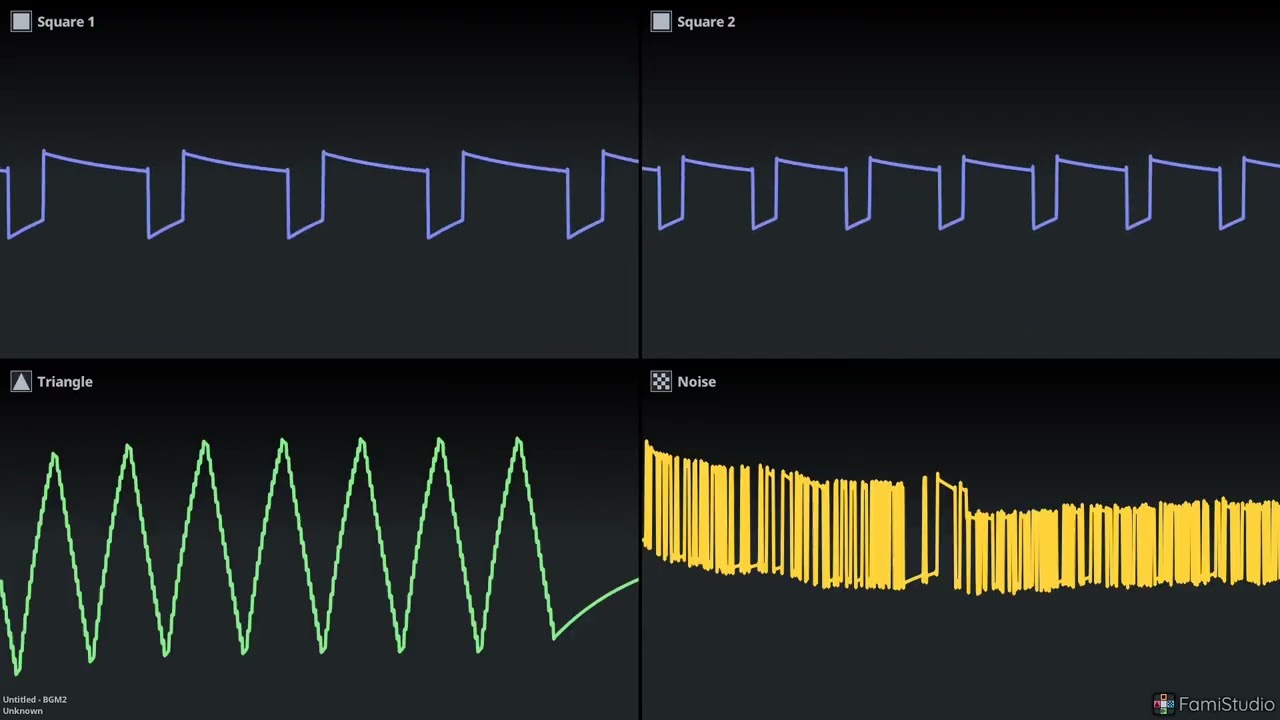Image resolution: width=1280 pixels, height=720 pixels.
Task: Click the "Untitled - BGM2" song title
Action: [35, 699]
